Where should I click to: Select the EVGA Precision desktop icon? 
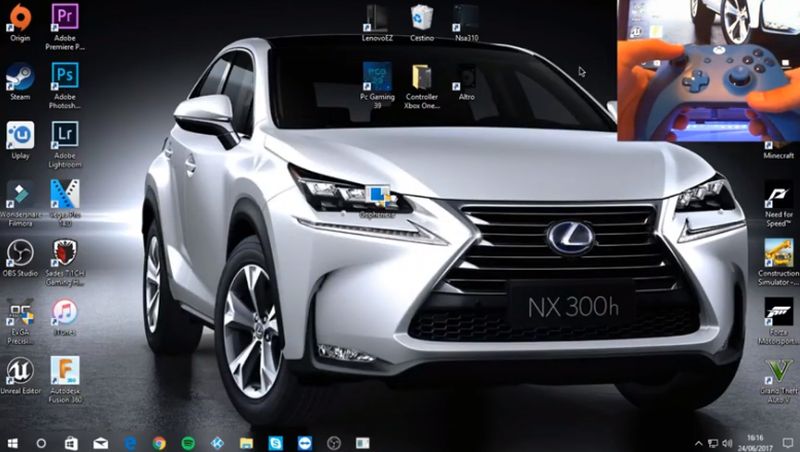click(20, 321)
